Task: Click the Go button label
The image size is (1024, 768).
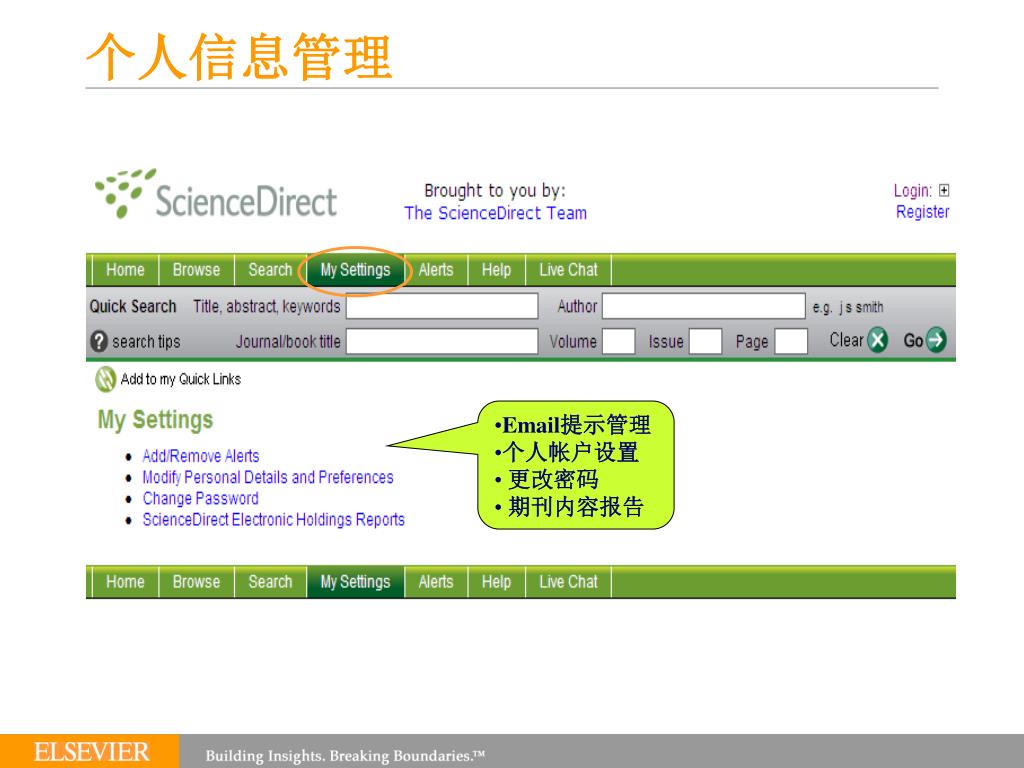Action: [x=913, y=340]
